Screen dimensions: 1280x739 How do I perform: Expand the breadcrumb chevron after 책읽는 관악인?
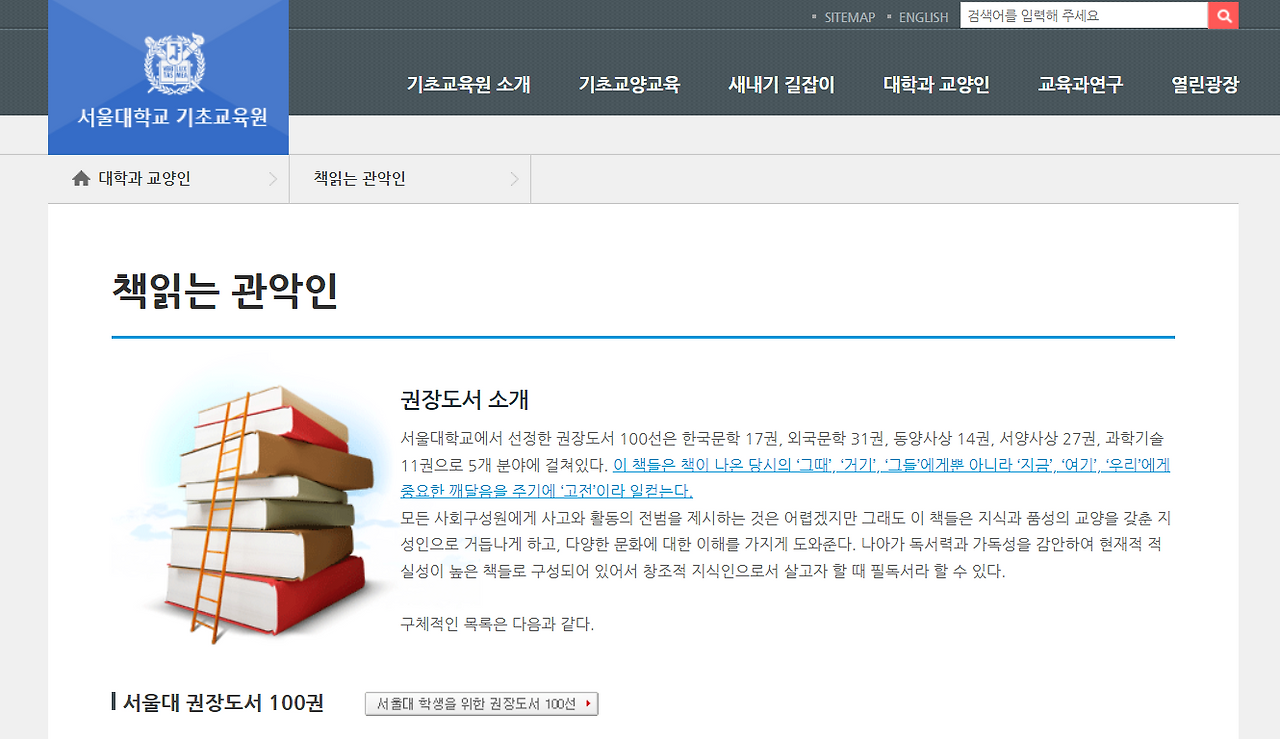516,178
